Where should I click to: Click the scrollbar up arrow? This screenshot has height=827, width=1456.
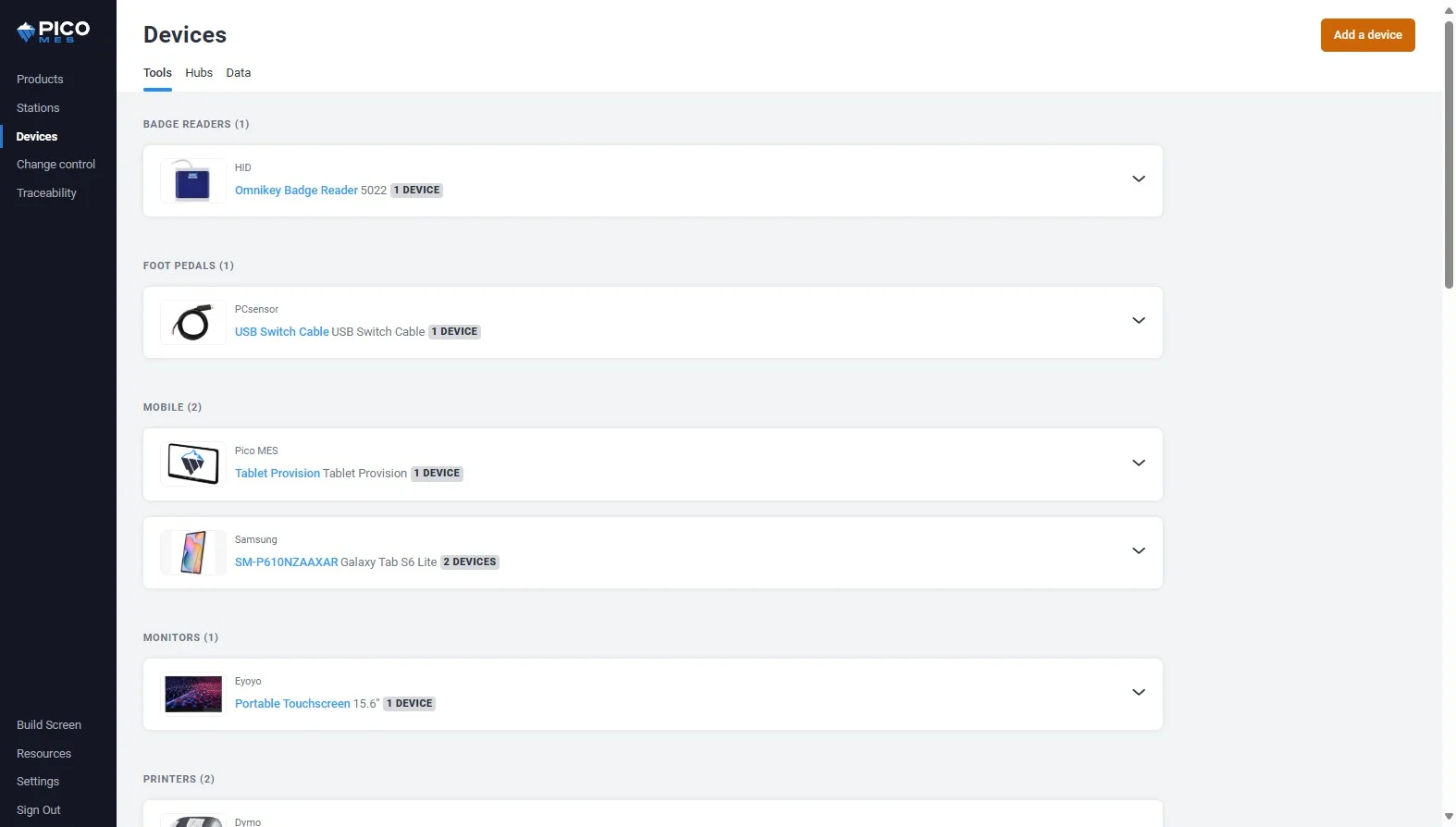click(1449, 10)
